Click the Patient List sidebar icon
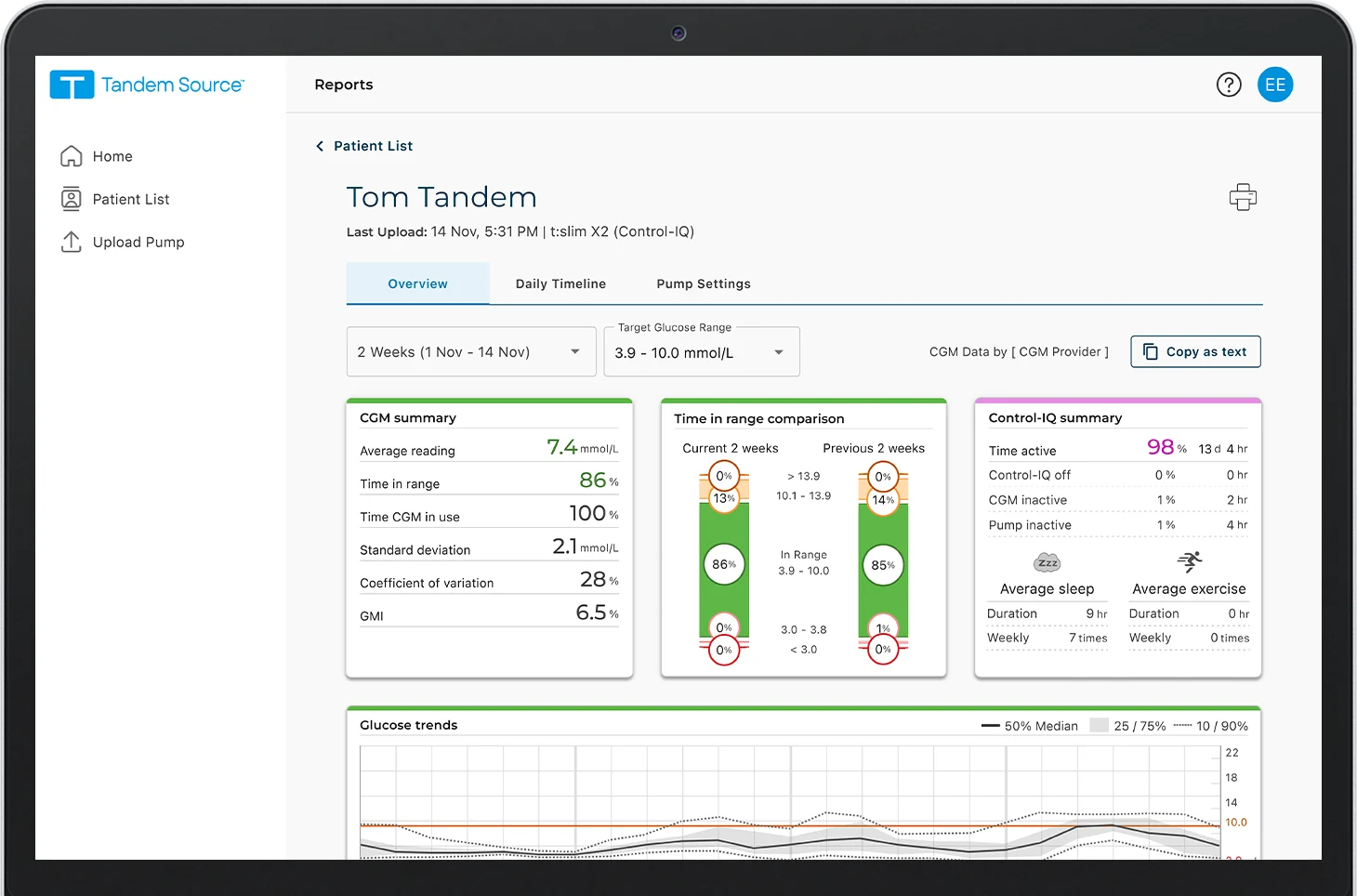The width and height of the screenshot is (1357, 896). point(72,199)
